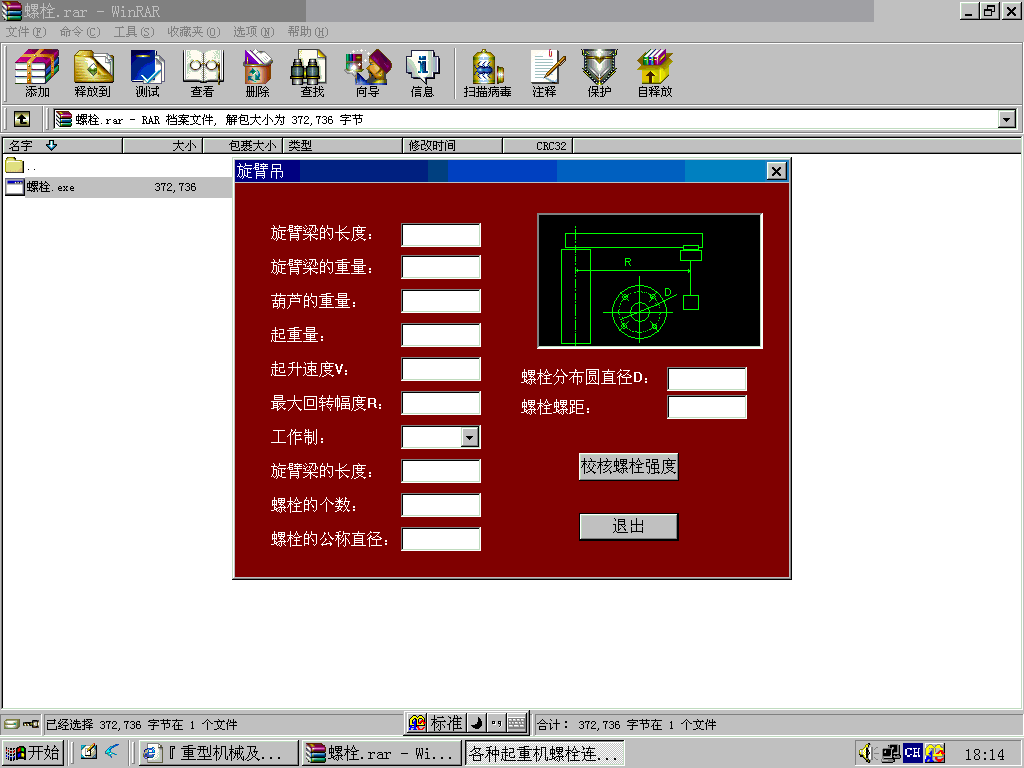
Task: Click the 测试 (Test archive) toolbar icon
Action: pos(147,68)
